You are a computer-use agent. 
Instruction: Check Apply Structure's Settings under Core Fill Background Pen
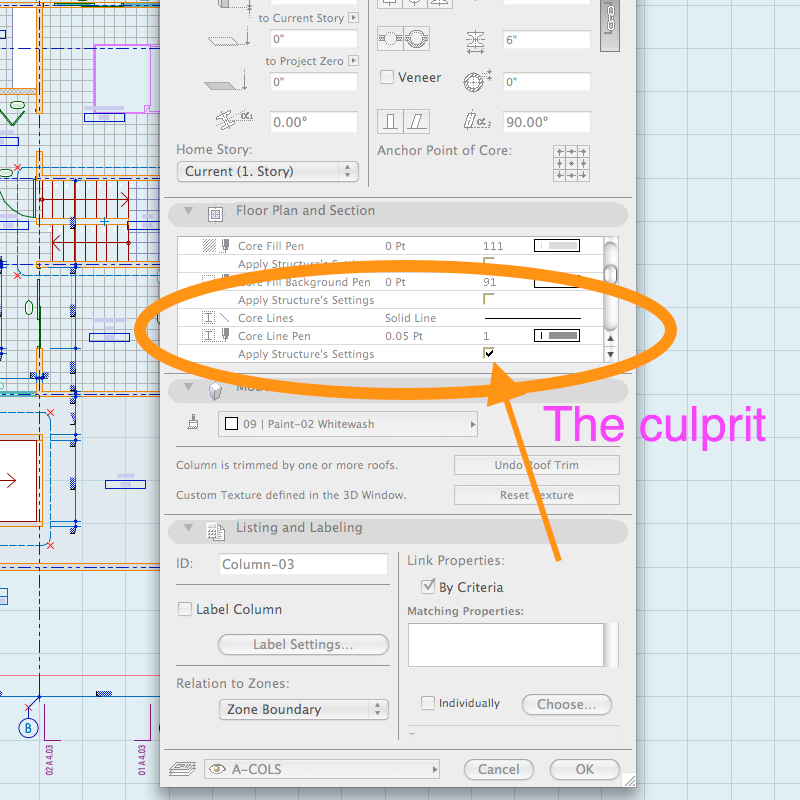tap(489, 299)
